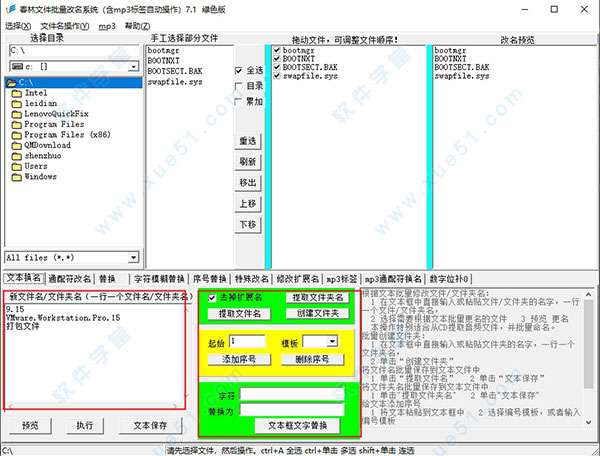Click the 提取文件夹名 button

(318, 298)
